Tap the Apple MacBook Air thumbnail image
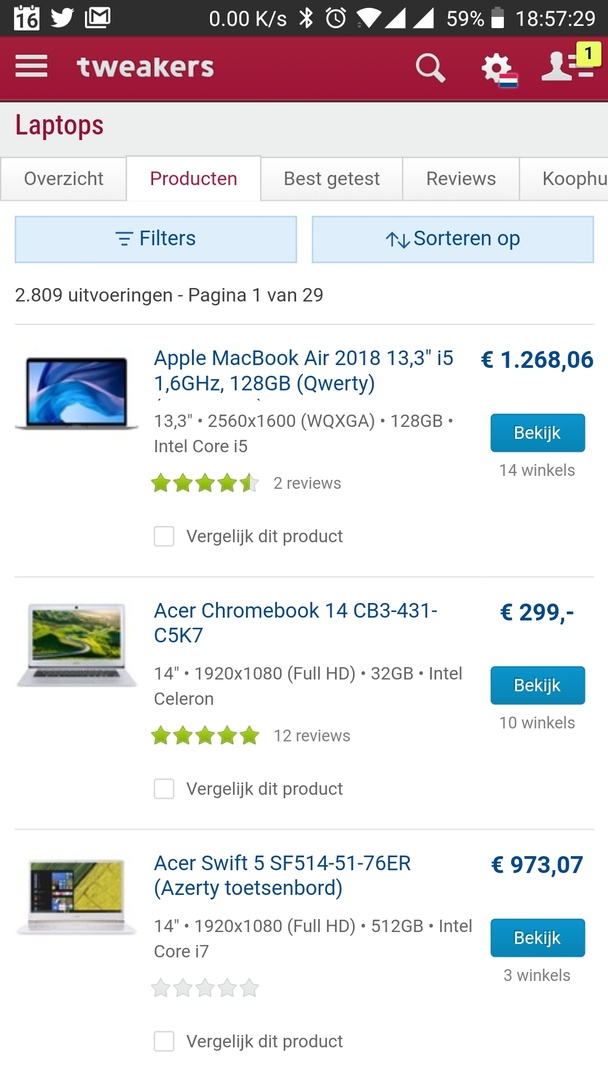608x1080 pixels. coord(77,392)
